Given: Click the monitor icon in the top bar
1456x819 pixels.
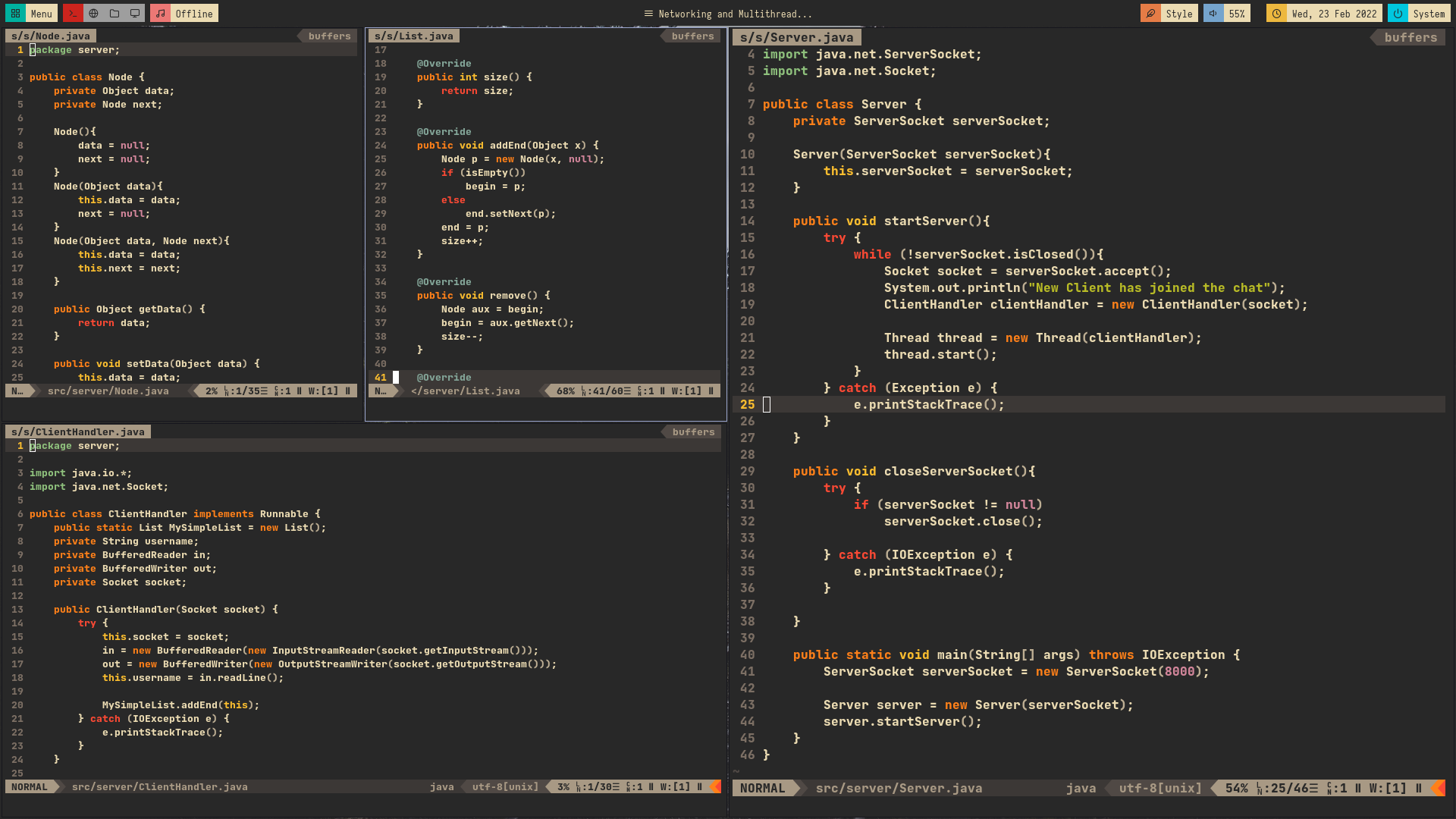Looking at the screenshot, I should click(x=135, y=14).
